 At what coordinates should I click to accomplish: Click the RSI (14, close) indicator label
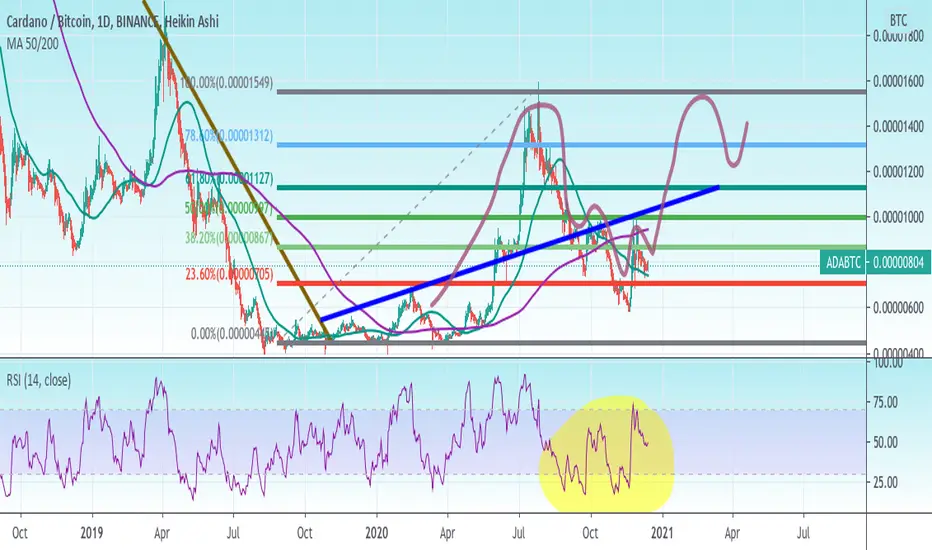click(39, 380)
